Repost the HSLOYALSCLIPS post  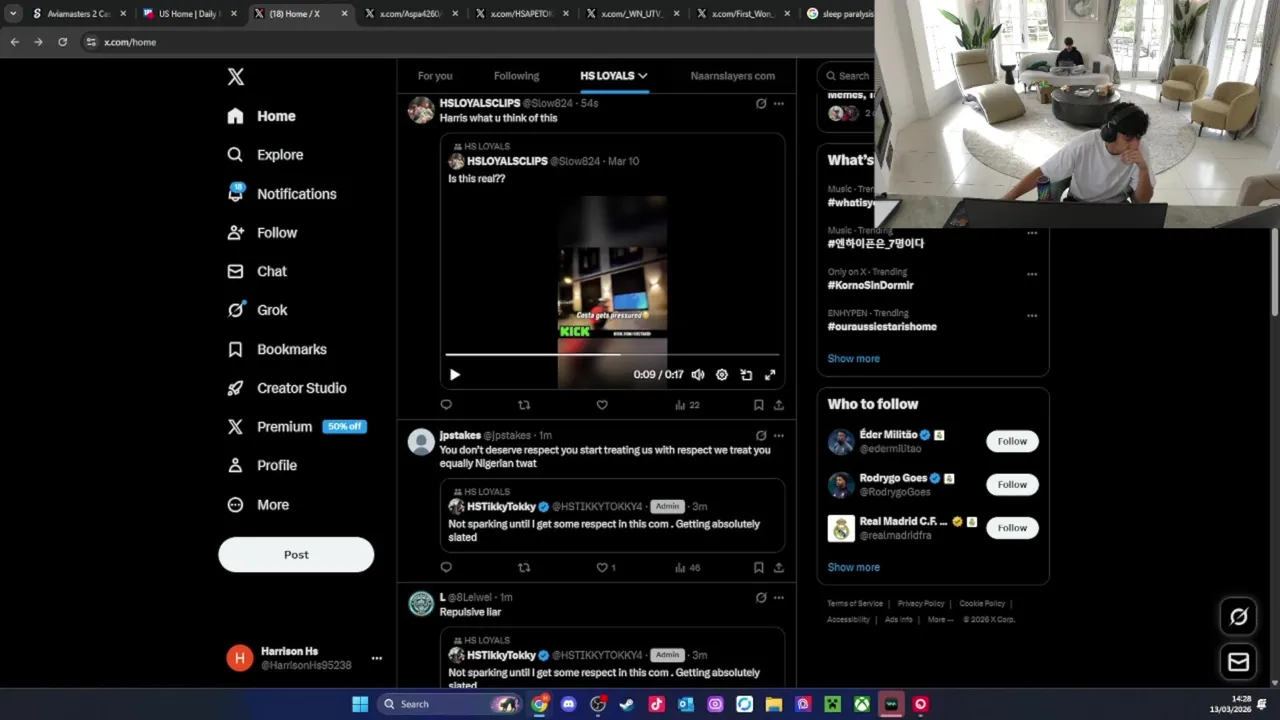[x=524, y=405]
